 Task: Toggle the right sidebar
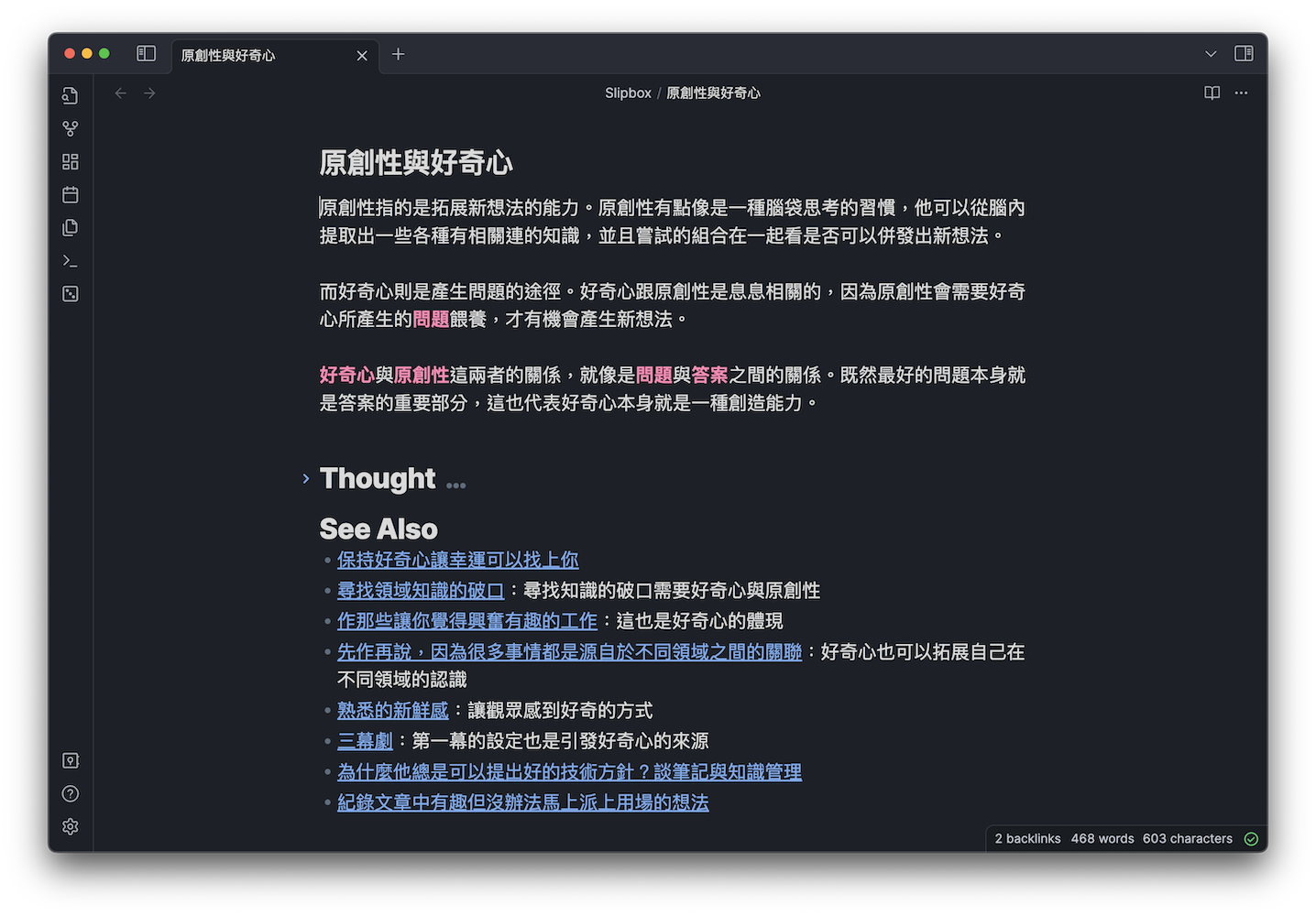tap(1244, 54)
